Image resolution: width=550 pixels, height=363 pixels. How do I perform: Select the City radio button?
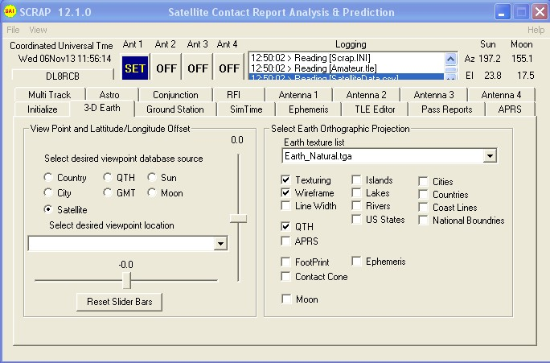pos(48,193)
